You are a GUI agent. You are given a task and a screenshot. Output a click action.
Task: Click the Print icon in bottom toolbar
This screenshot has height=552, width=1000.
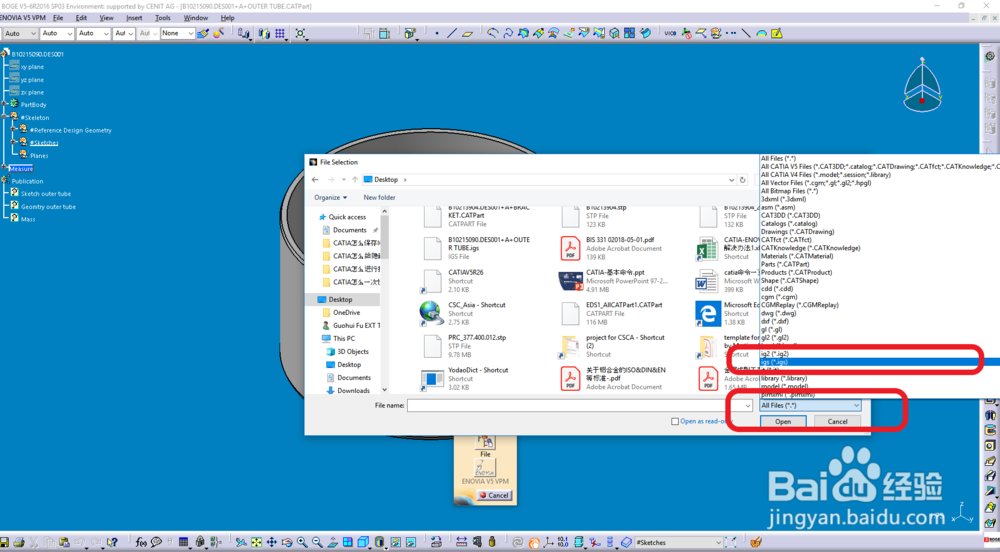click(19, 542)
